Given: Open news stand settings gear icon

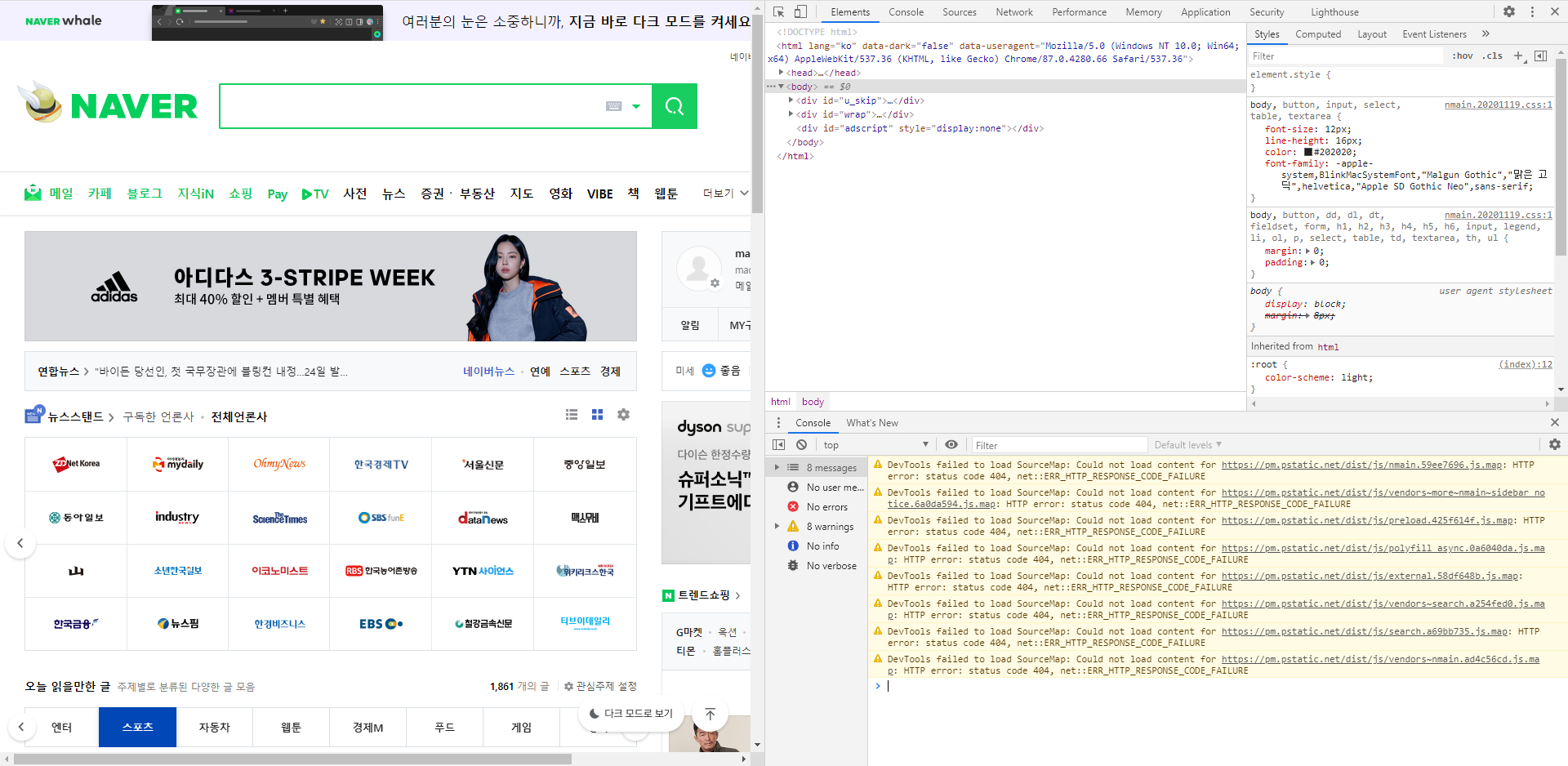Looking at the screenshot, I should pos(623,415).
